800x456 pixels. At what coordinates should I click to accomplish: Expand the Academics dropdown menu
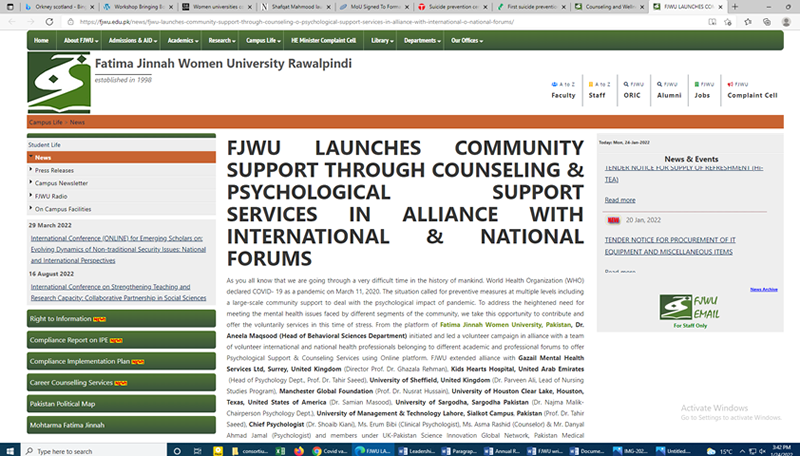[x=183, y=40]
